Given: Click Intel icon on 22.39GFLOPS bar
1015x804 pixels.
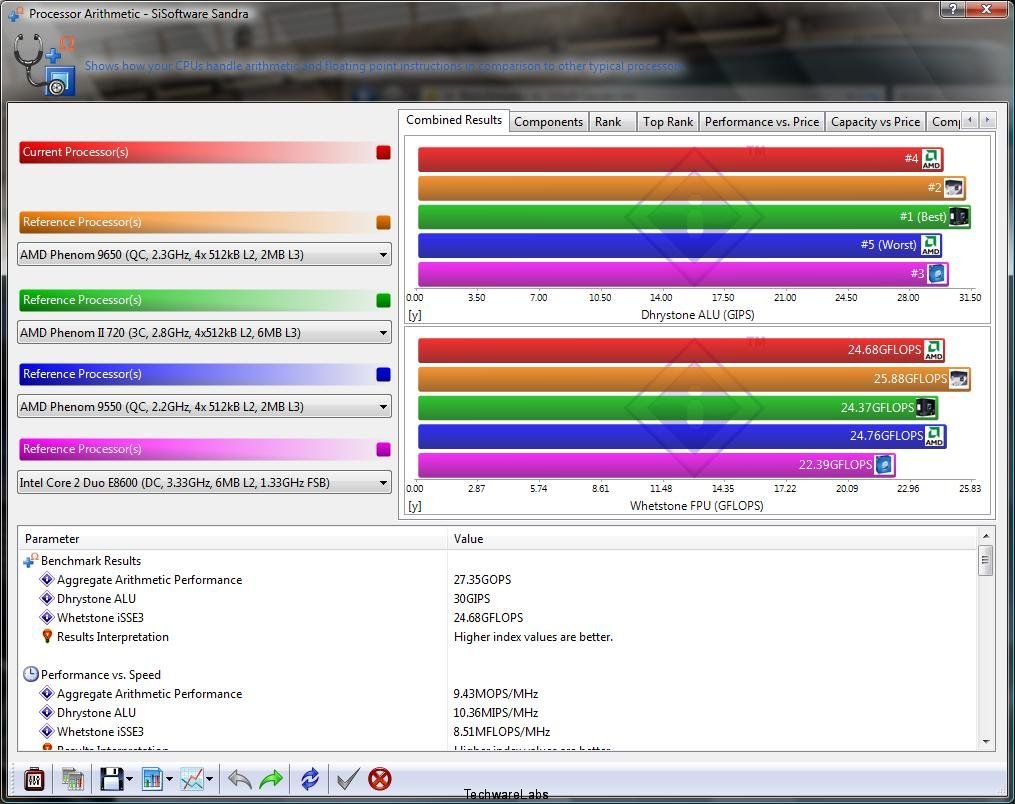Looking at the screenshot, I should pos(884,464).
